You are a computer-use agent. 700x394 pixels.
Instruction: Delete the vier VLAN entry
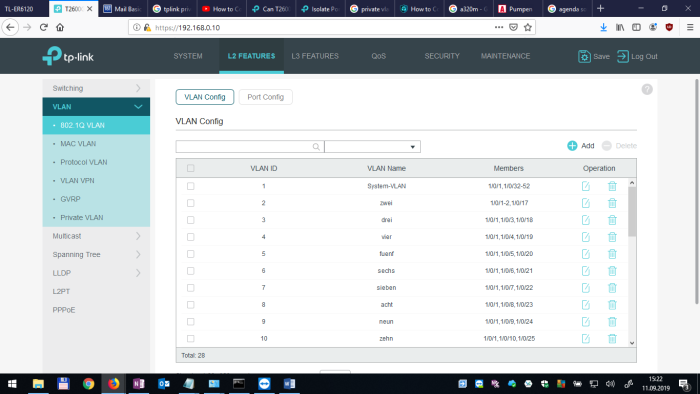tap(612, 237)
